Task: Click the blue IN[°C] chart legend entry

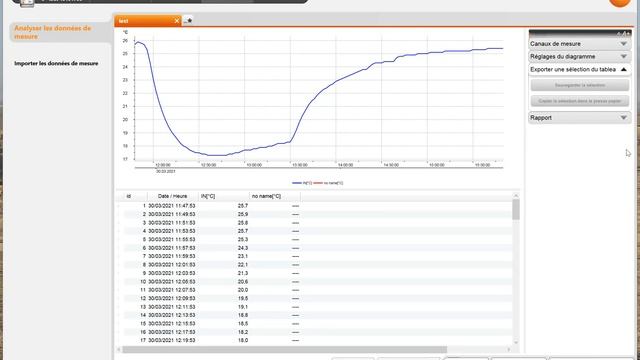Action: pos(302,183)
